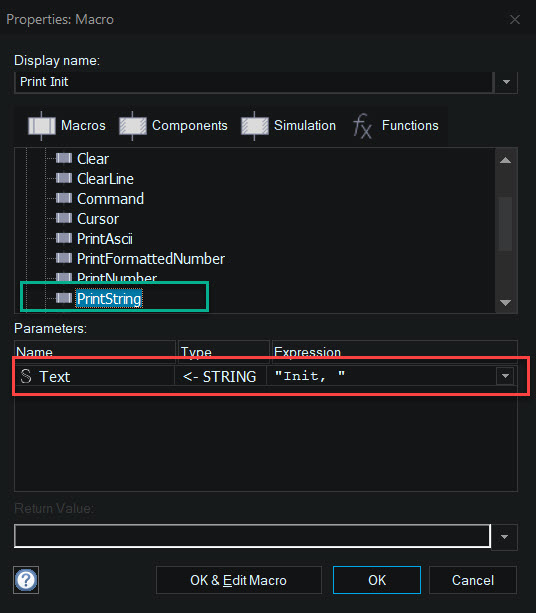Image resolution: width=536 pixels, height=613 pixels.
Task: Click the Display name text field
Action: (254, 82)
